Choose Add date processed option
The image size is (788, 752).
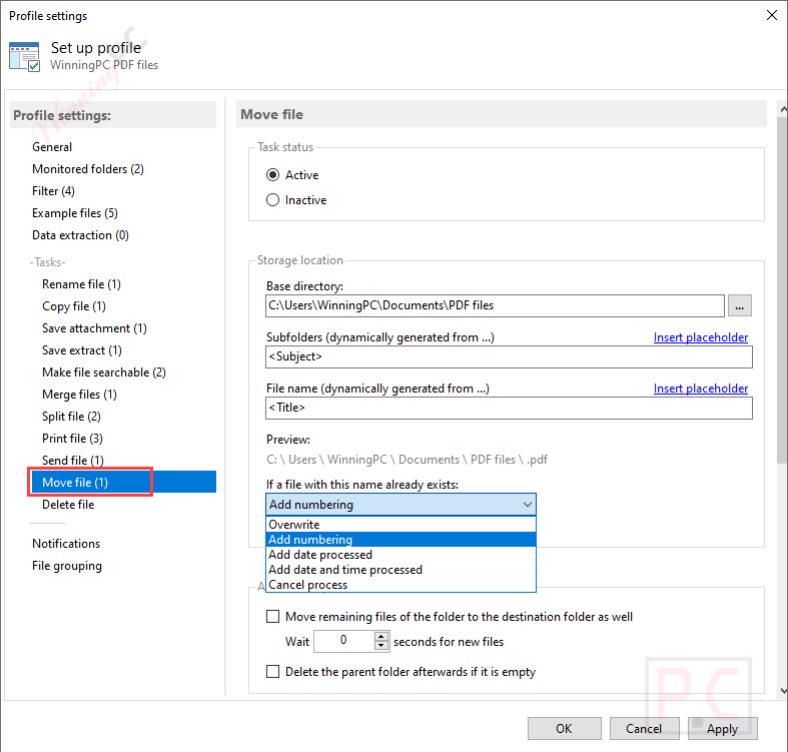click(401, 554)
